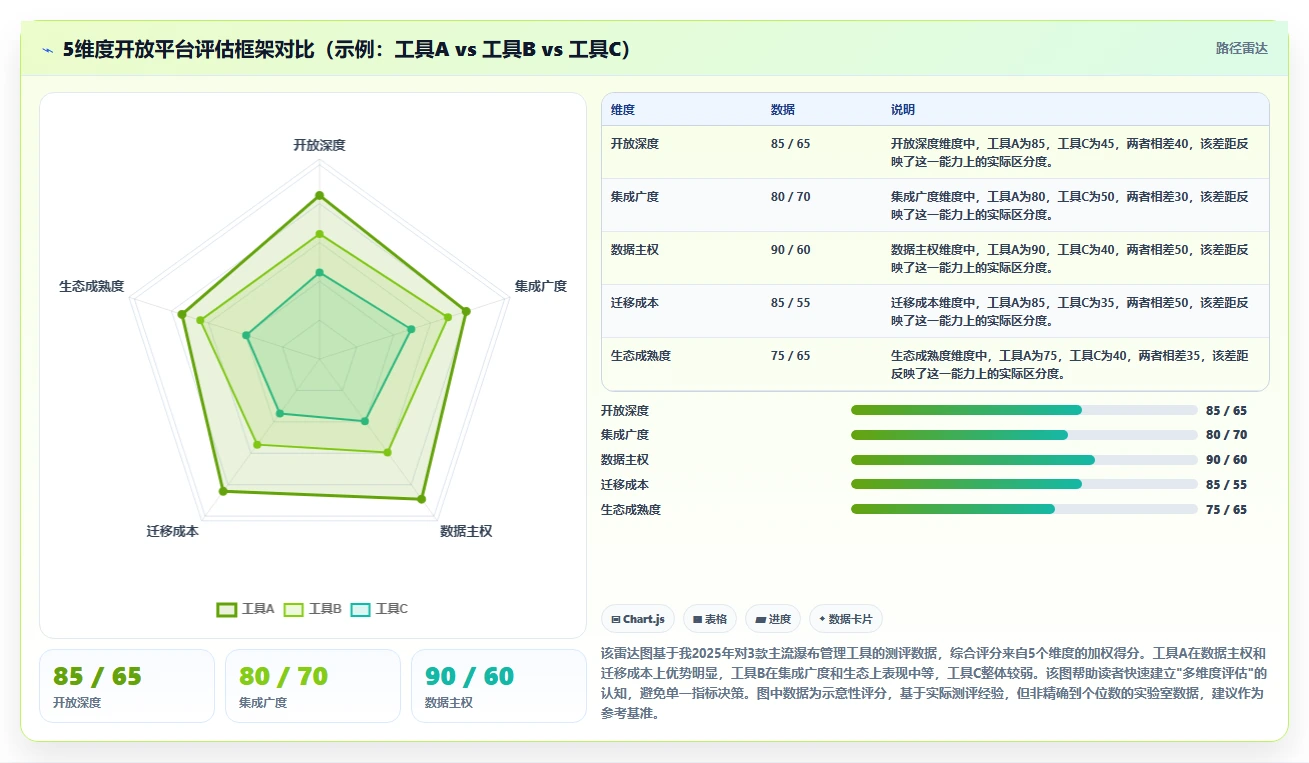Screen dimensions: 1309x763
Task: Click the lightning icon before the title
Action: tap(47, 50)
